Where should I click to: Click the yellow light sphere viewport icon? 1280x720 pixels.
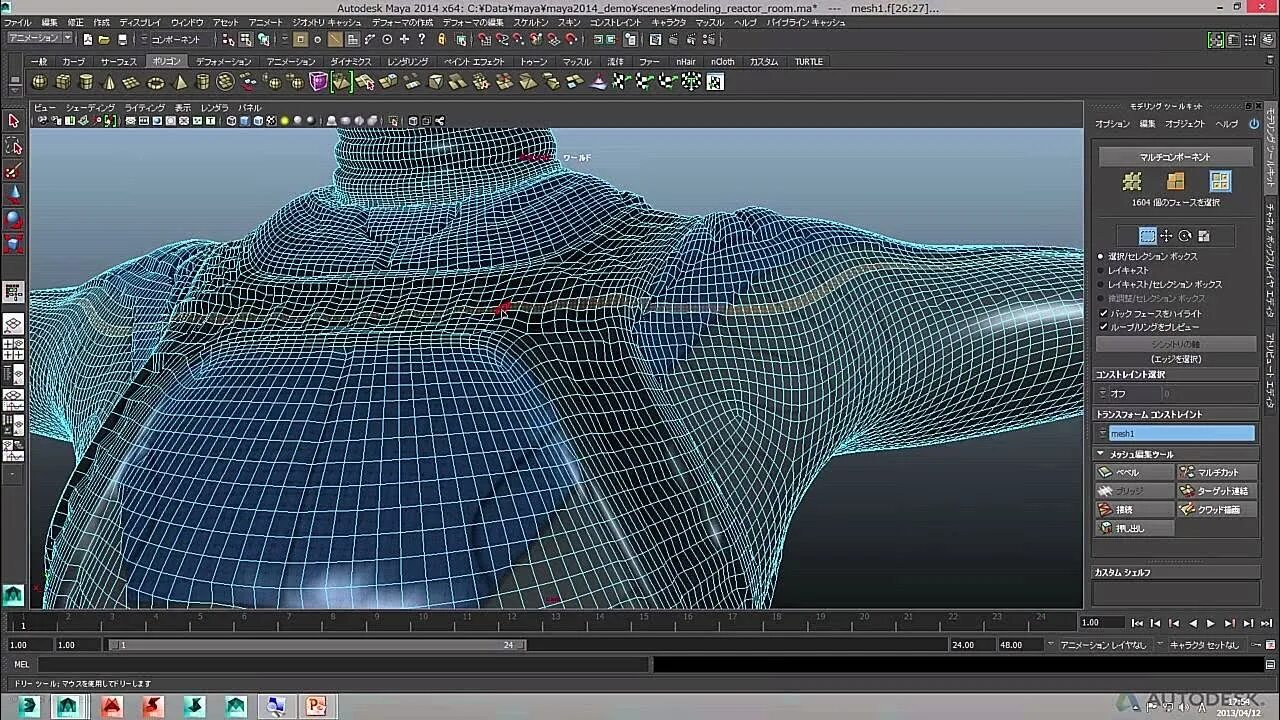pos(285,121)
